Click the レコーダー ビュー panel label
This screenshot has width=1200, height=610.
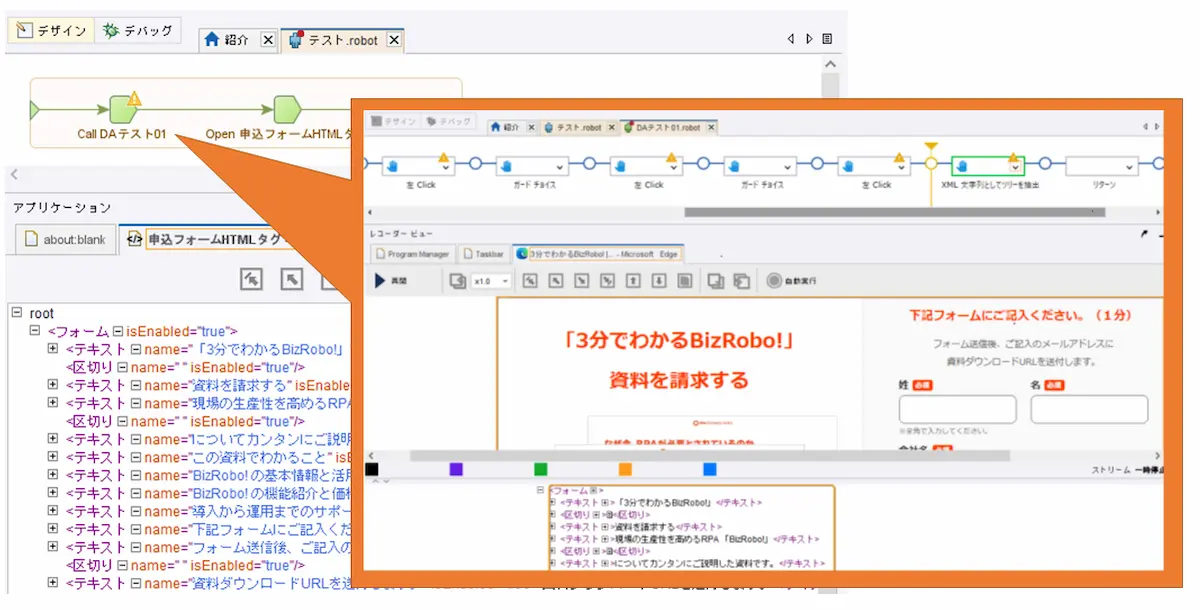pyautogui.click(x=401, y=233)
